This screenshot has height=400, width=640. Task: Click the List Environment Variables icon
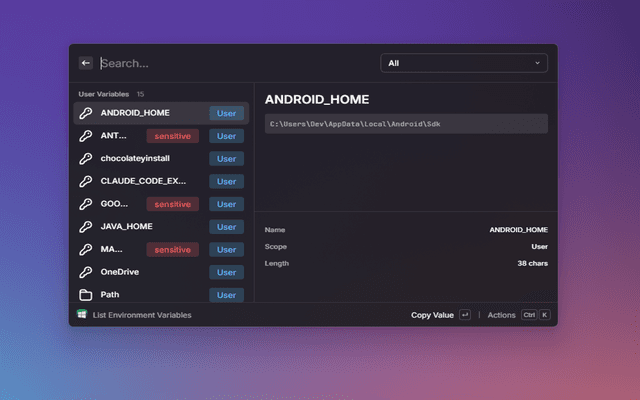click(x=82, y=314)
